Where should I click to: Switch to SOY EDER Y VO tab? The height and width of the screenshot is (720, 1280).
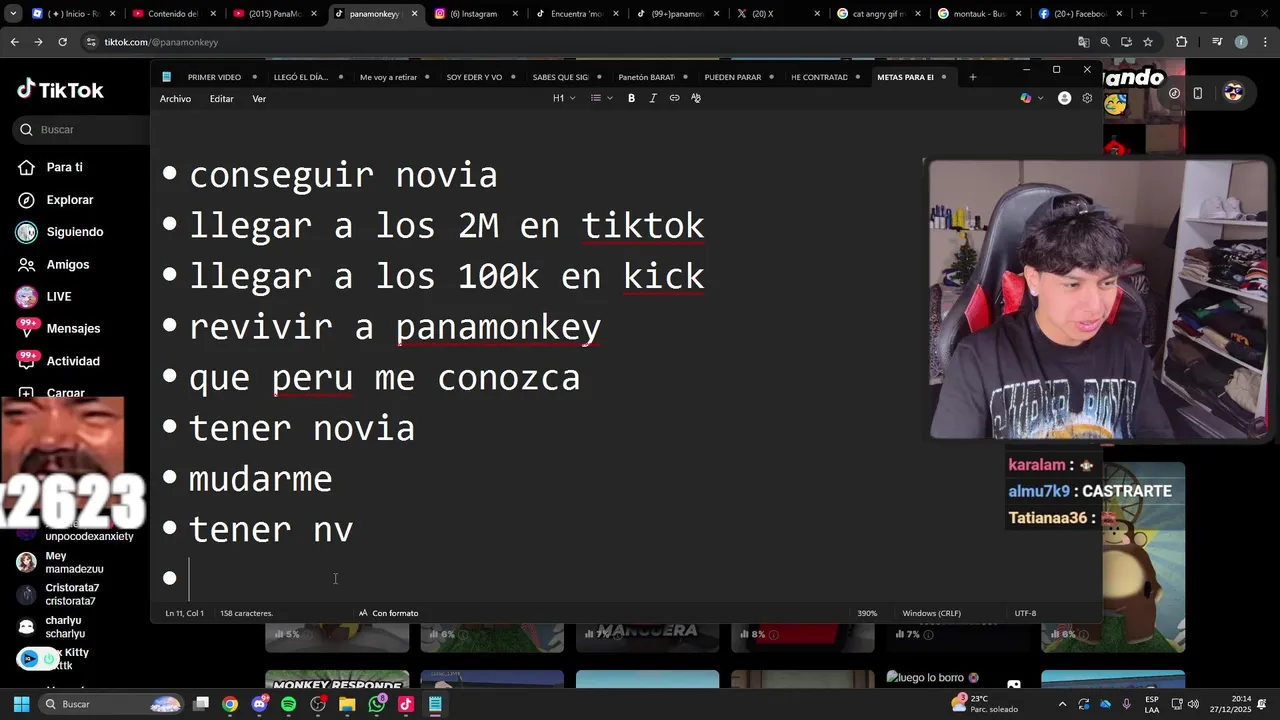[474, 77]
